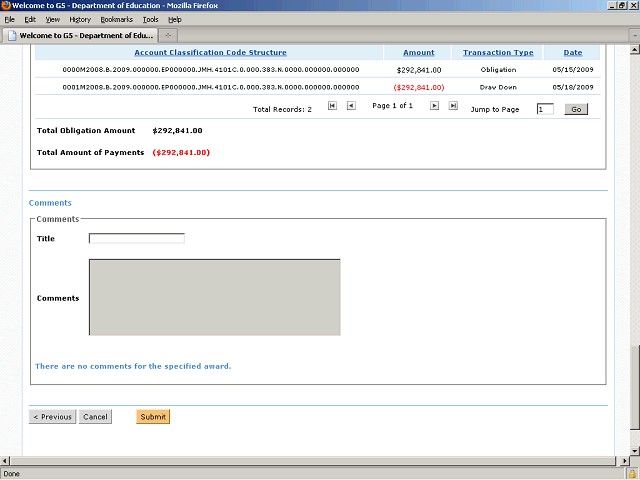Click the security padlock in status bar

[632, 474]
